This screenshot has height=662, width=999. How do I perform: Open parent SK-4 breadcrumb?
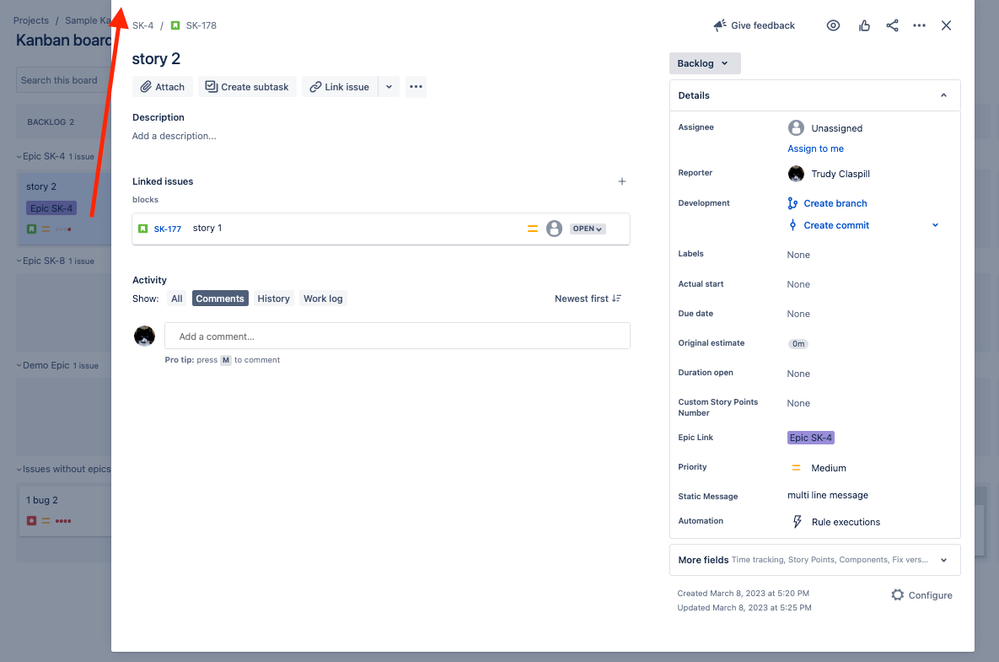[x=143, y=25]
